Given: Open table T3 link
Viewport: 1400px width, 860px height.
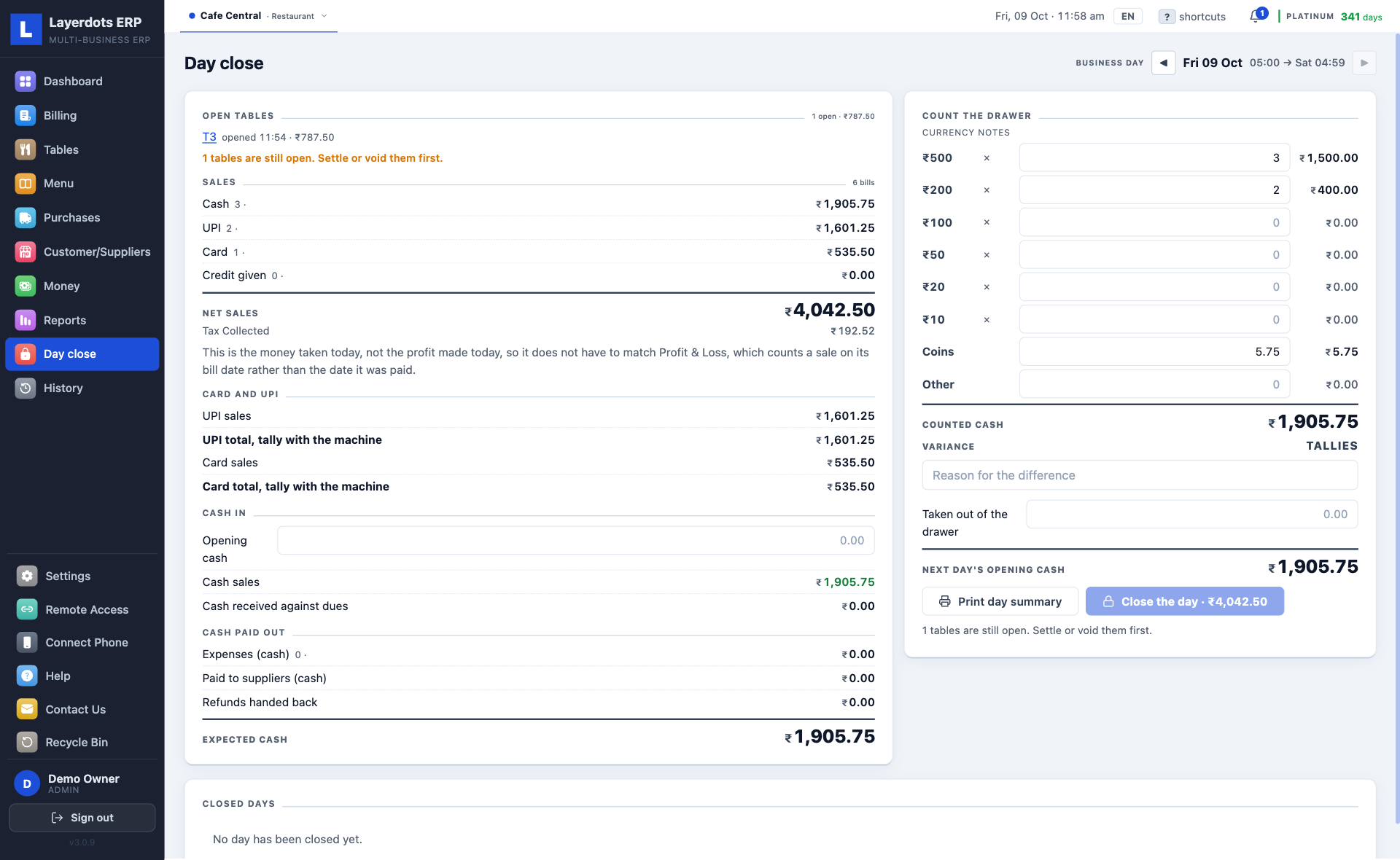Looking at the screenshot, I should (x=209, y=137).
